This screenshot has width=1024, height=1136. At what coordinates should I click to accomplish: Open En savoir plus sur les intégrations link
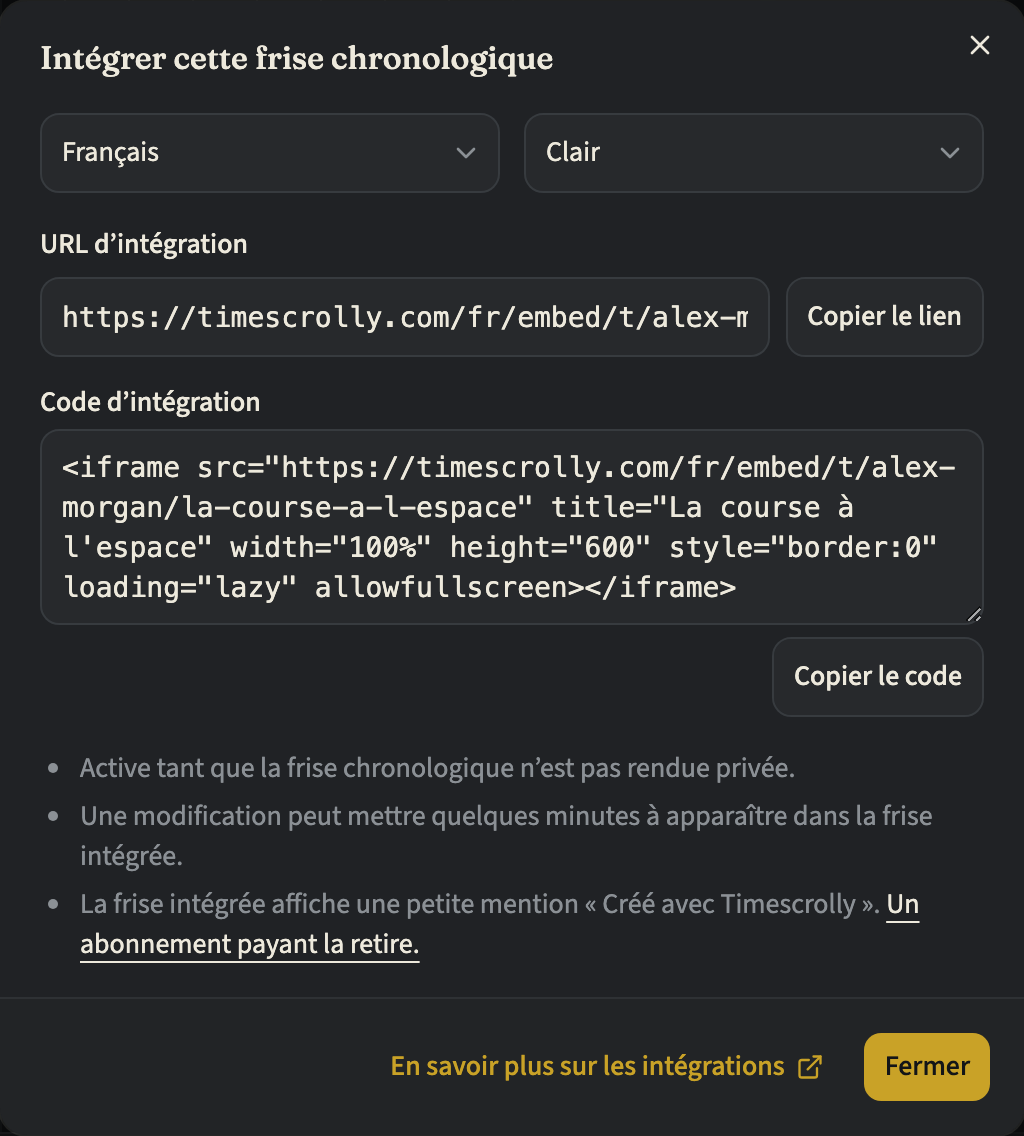(607, 1066)
